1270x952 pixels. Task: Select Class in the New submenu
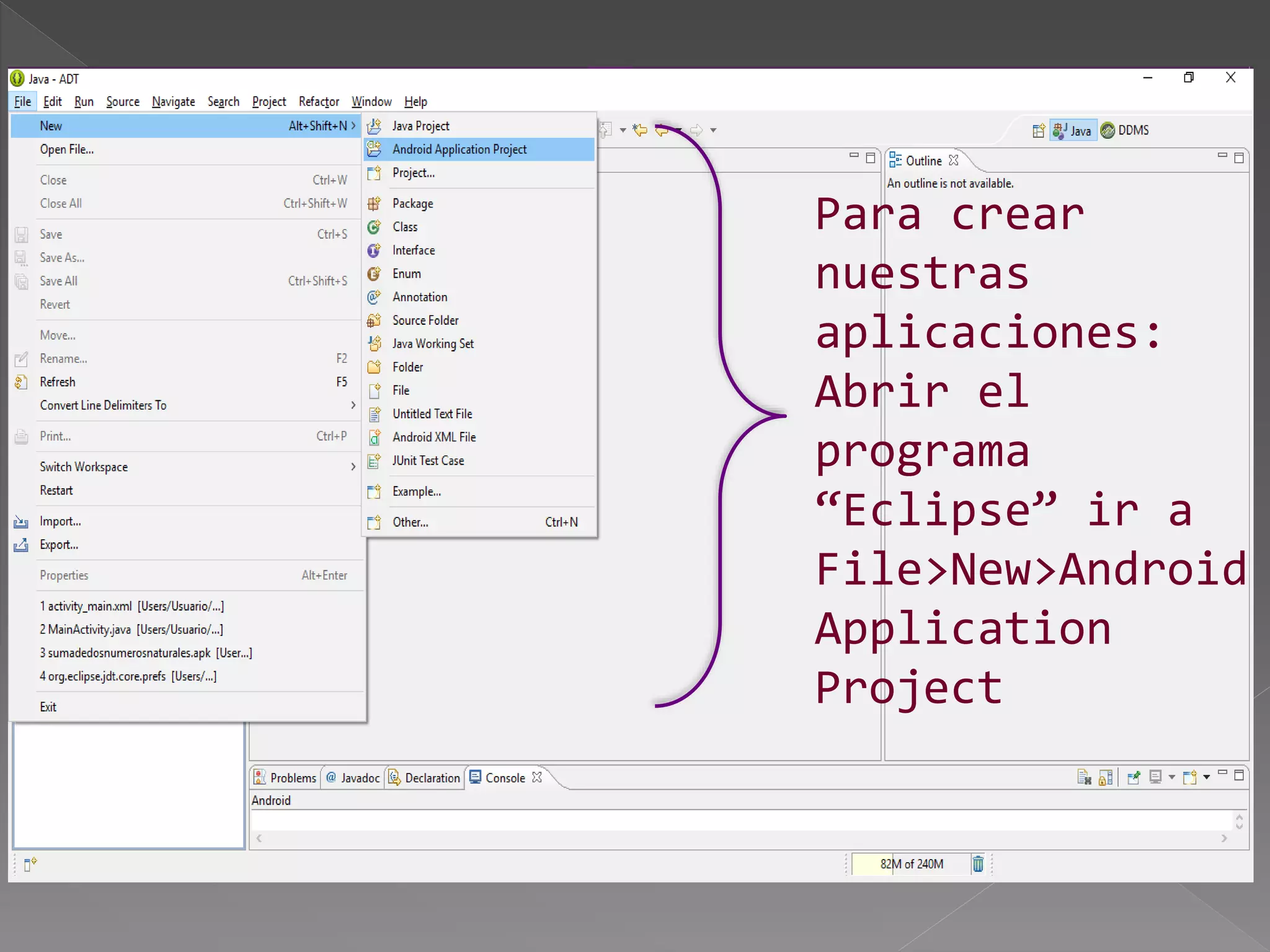click(x=479, y=227)
